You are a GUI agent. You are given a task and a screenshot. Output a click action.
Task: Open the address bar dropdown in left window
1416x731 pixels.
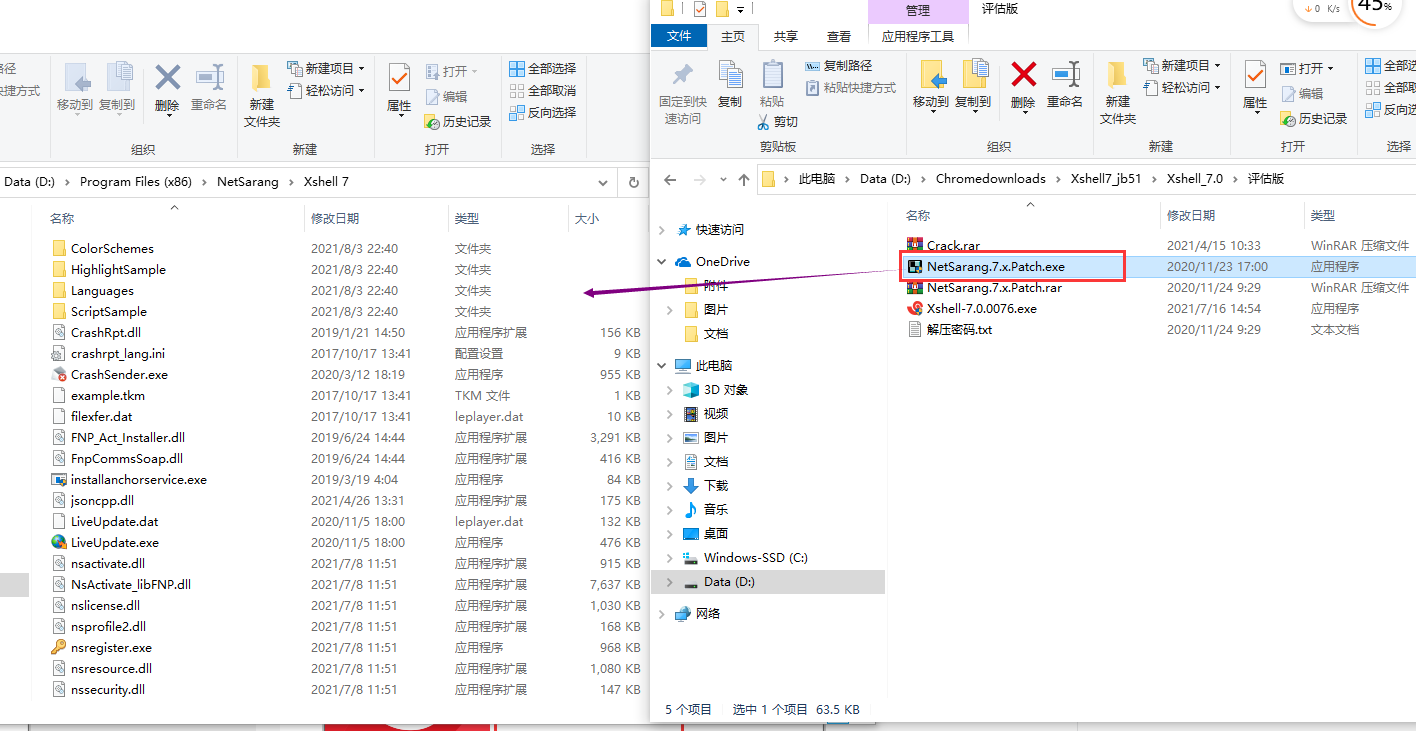[602, 181]
